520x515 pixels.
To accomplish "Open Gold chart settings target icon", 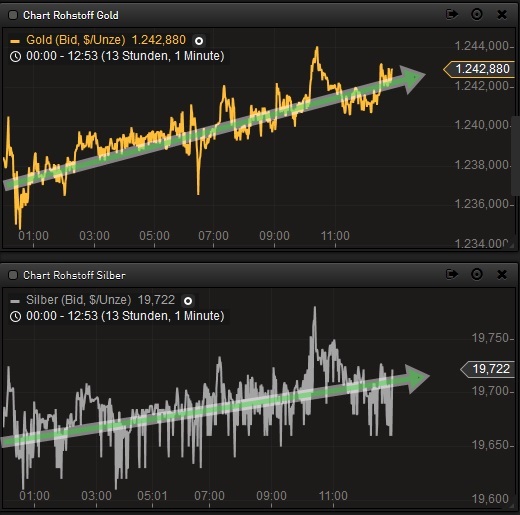I will 477,14.
